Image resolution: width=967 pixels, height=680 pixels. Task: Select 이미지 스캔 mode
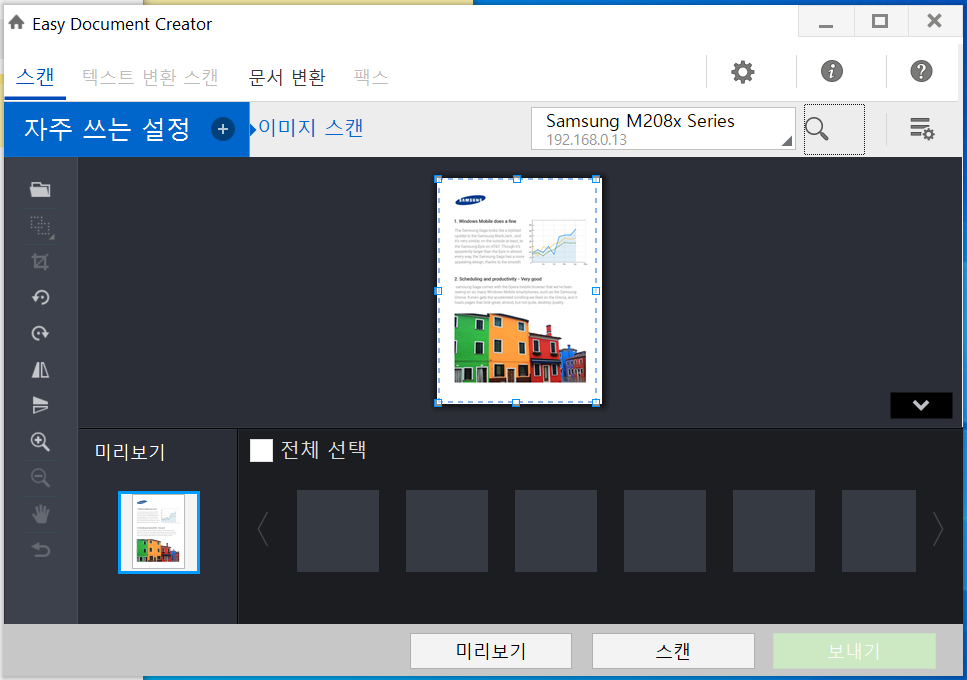pos(310,128)
